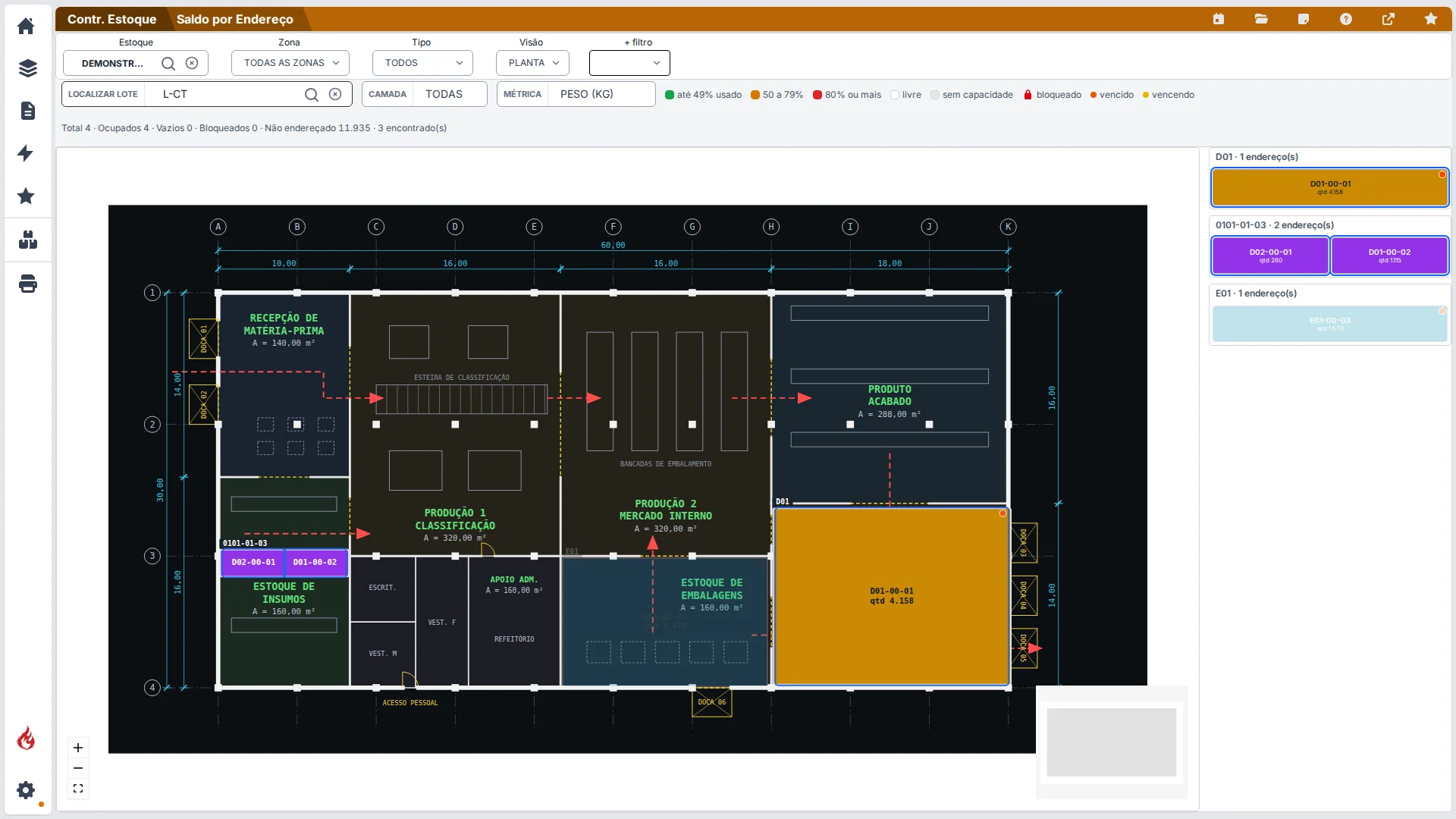This screenshot has height=819, width=1456.
Task: Open the '+ filtro' dropdown
Action: pos(629,63)
